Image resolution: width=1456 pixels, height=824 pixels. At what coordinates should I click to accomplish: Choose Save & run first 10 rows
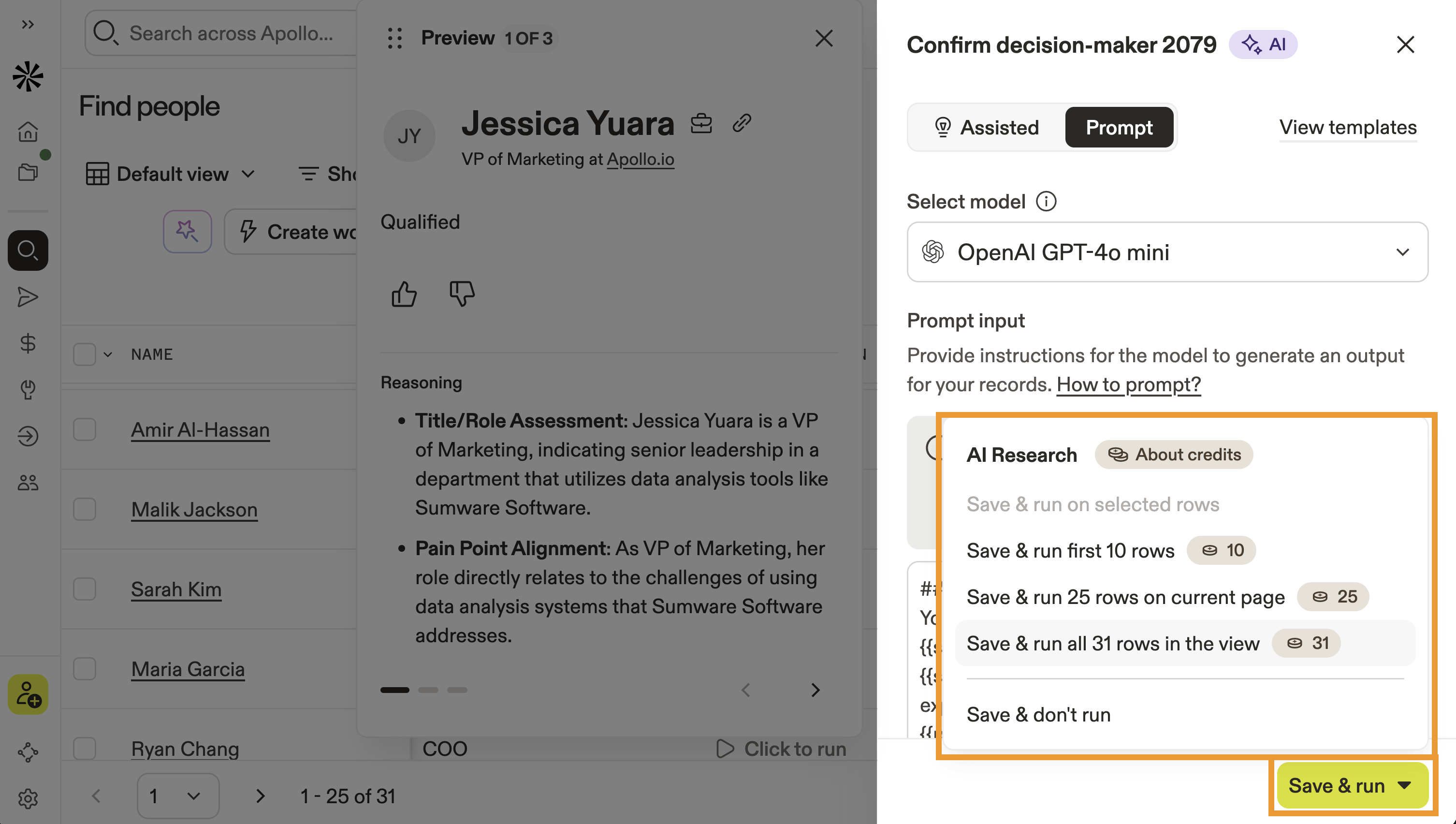(1070, 550)
